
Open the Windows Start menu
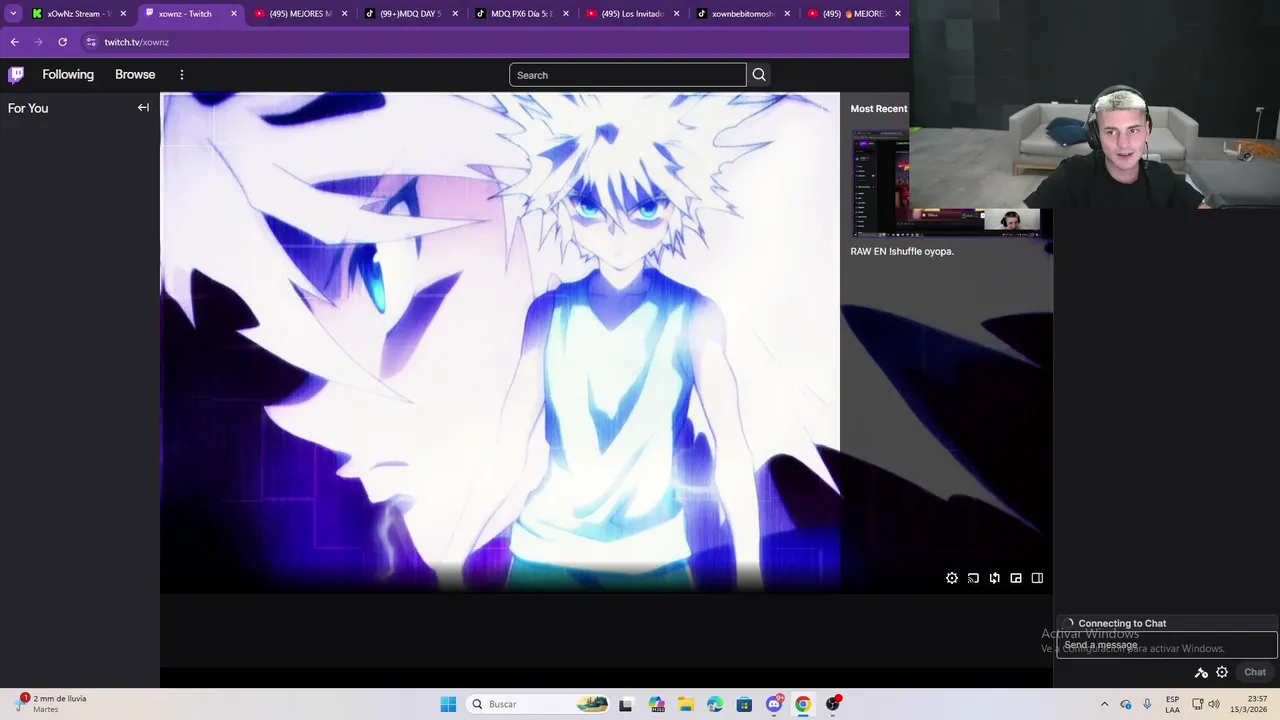(x=448, y=704)
